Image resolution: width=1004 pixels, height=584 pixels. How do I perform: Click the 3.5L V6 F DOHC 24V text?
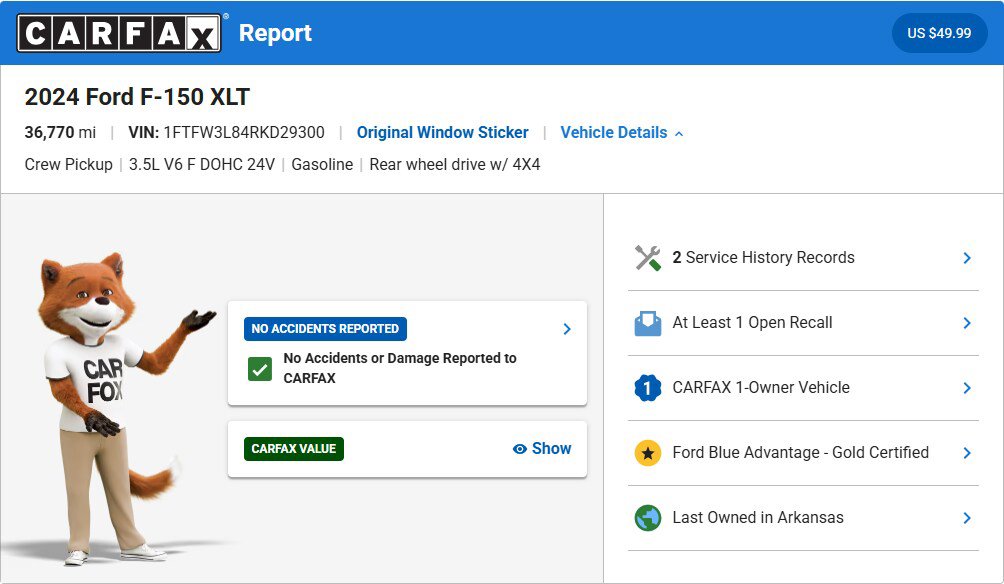coord(202,165)
